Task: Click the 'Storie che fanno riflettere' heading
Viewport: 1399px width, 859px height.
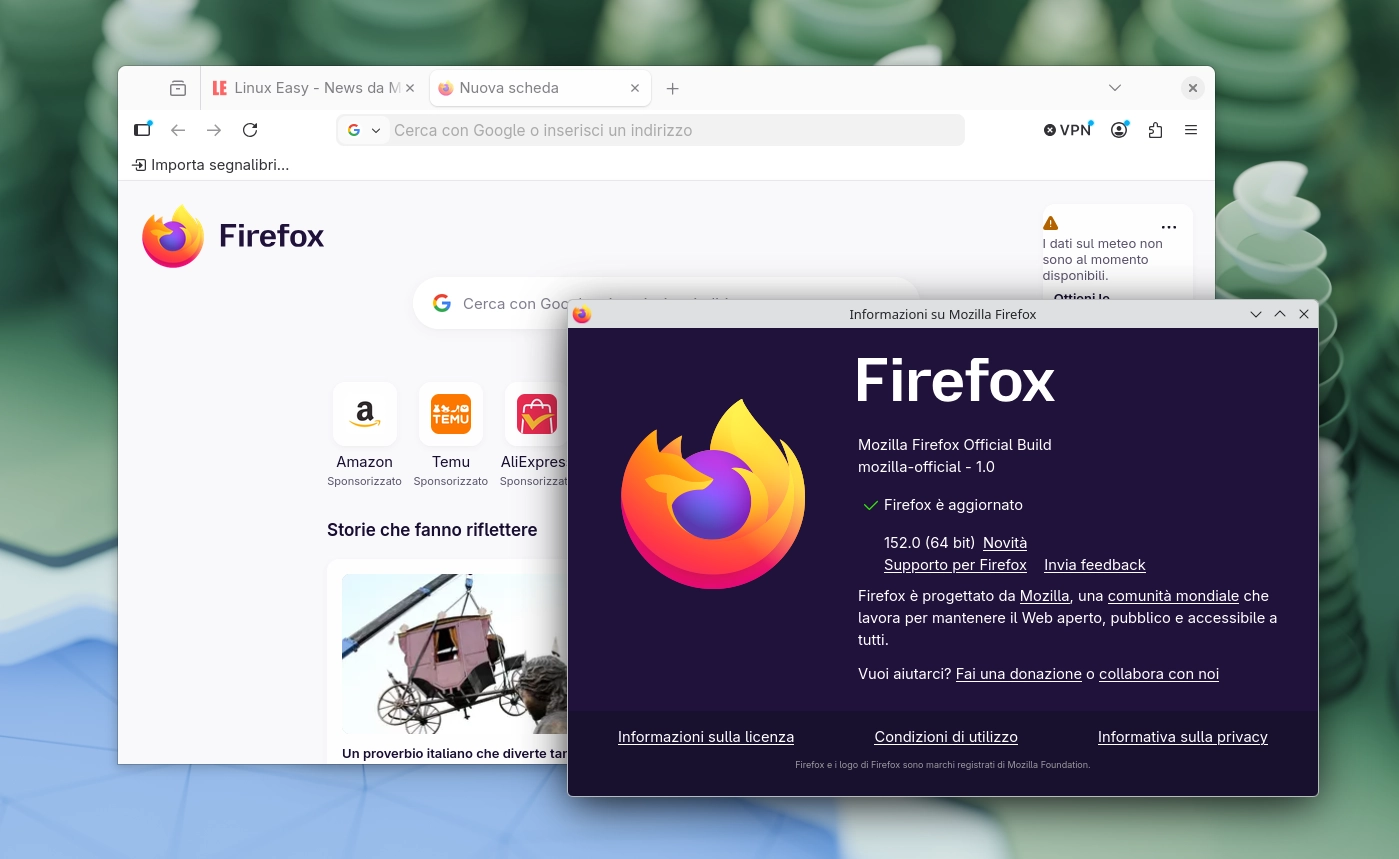Action: [x=432, y=530]
